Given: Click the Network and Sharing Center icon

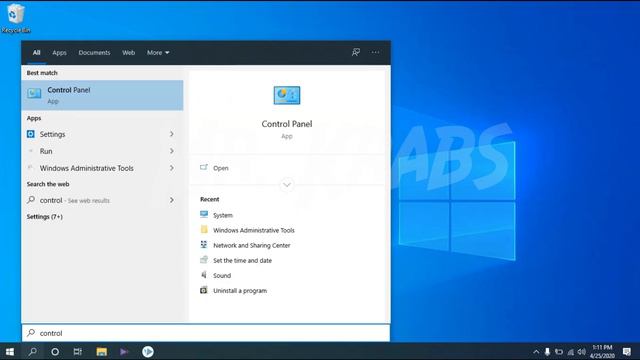Looking at the screenshot, I should pyautogui.click(x=204, y=244).
